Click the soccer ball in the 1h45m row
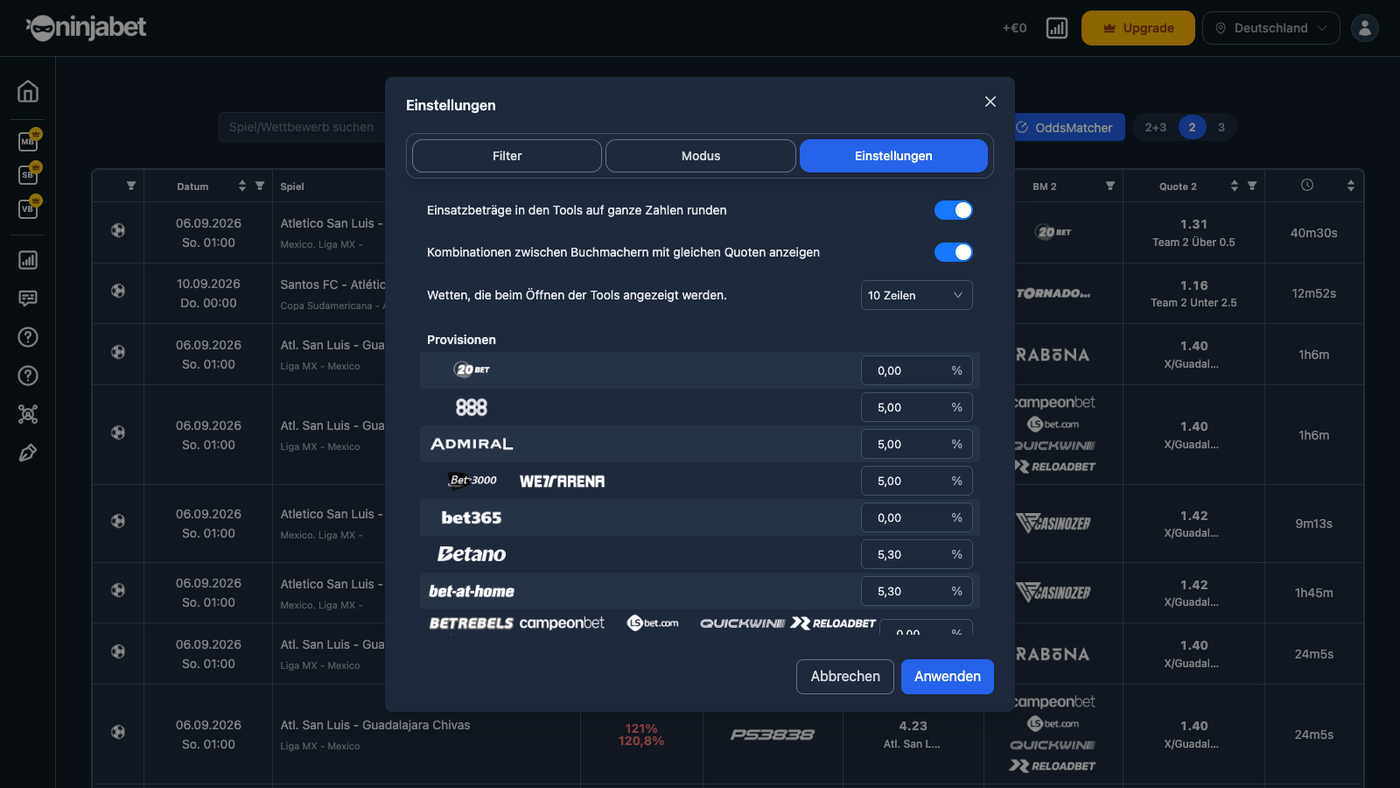The image size is (1400, 788). 118,592
